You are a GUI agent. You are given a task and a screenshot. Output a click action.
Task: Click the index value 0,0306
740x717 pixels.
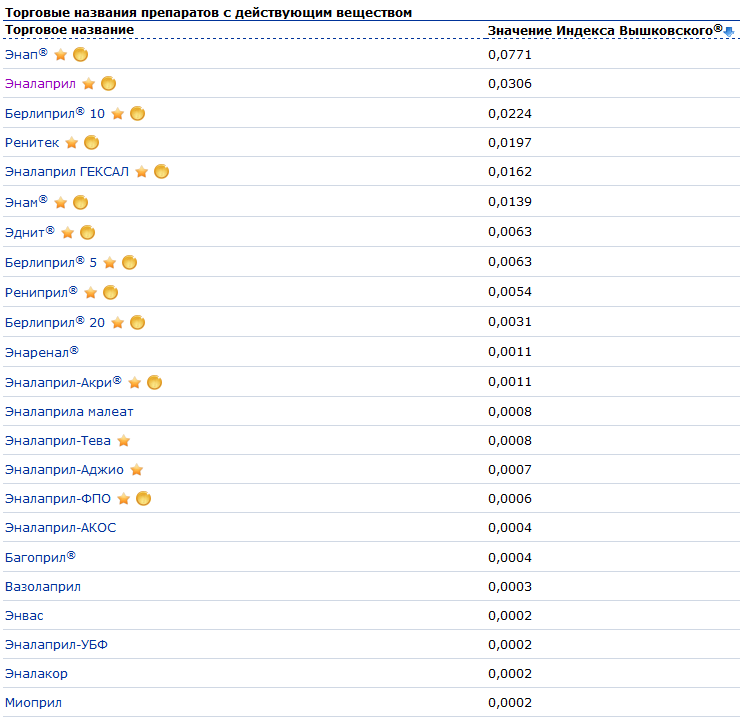pyautogui.click(x=510, y=84)
